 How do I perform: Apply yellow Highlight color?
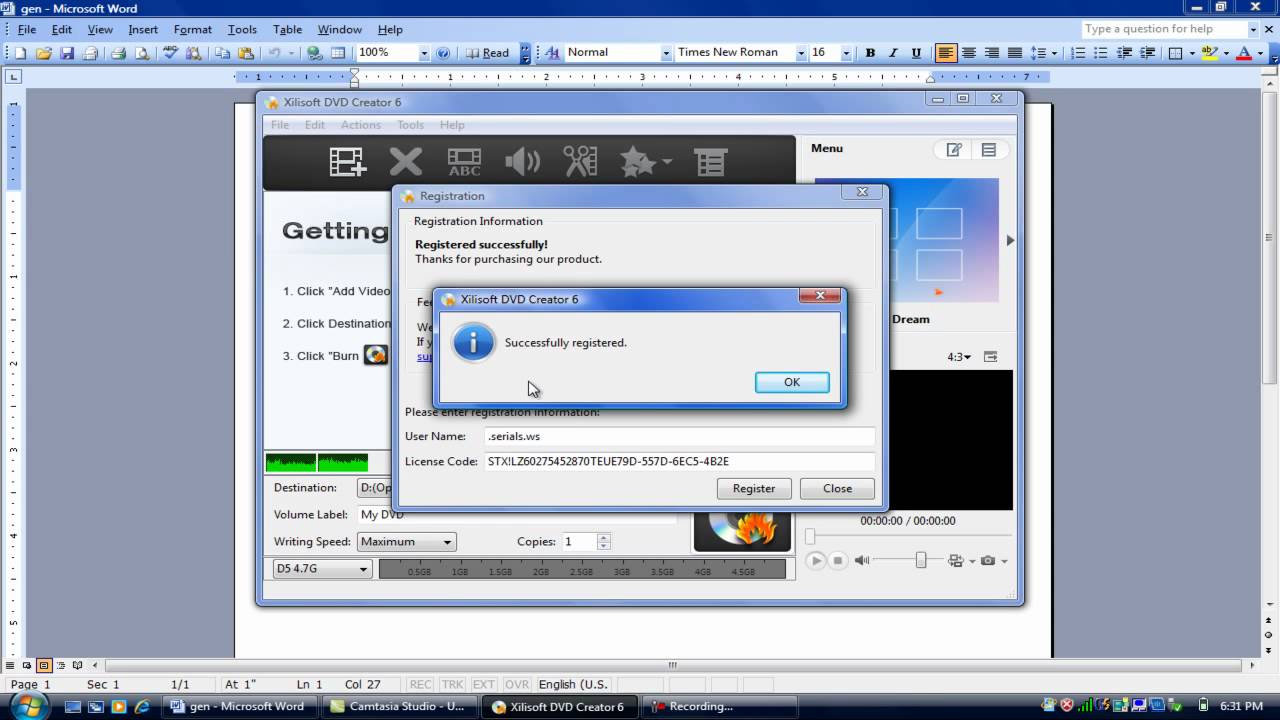point(1210,53)
